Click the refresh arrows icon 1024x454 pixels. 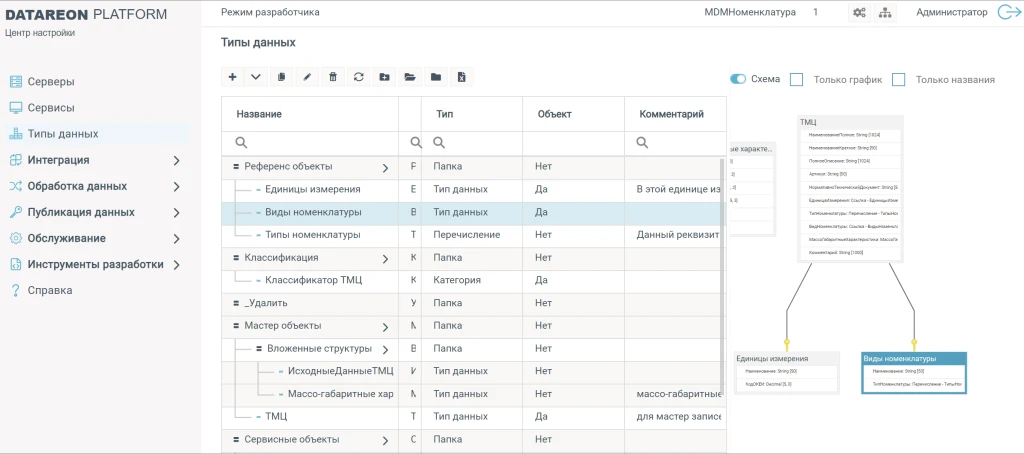pos(359,77)
